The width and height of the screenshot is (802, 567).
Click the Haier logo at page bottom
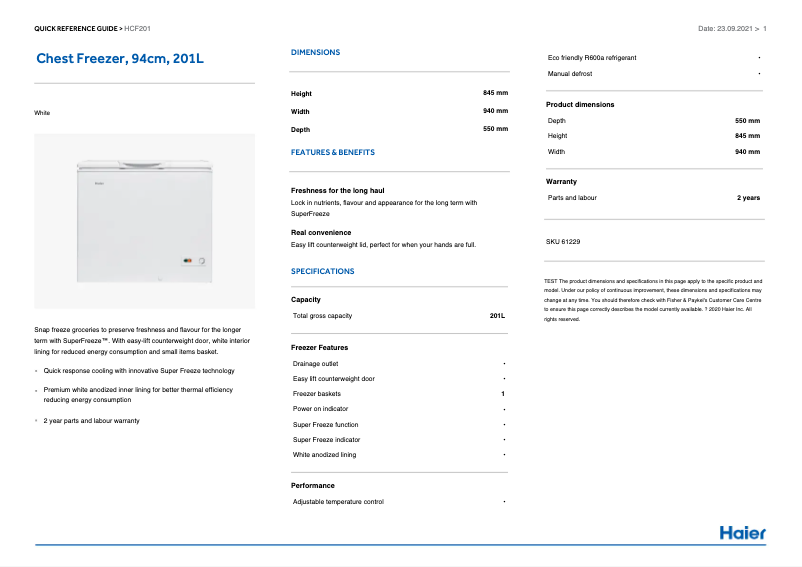pyautogui.click(x=742, y=533)
